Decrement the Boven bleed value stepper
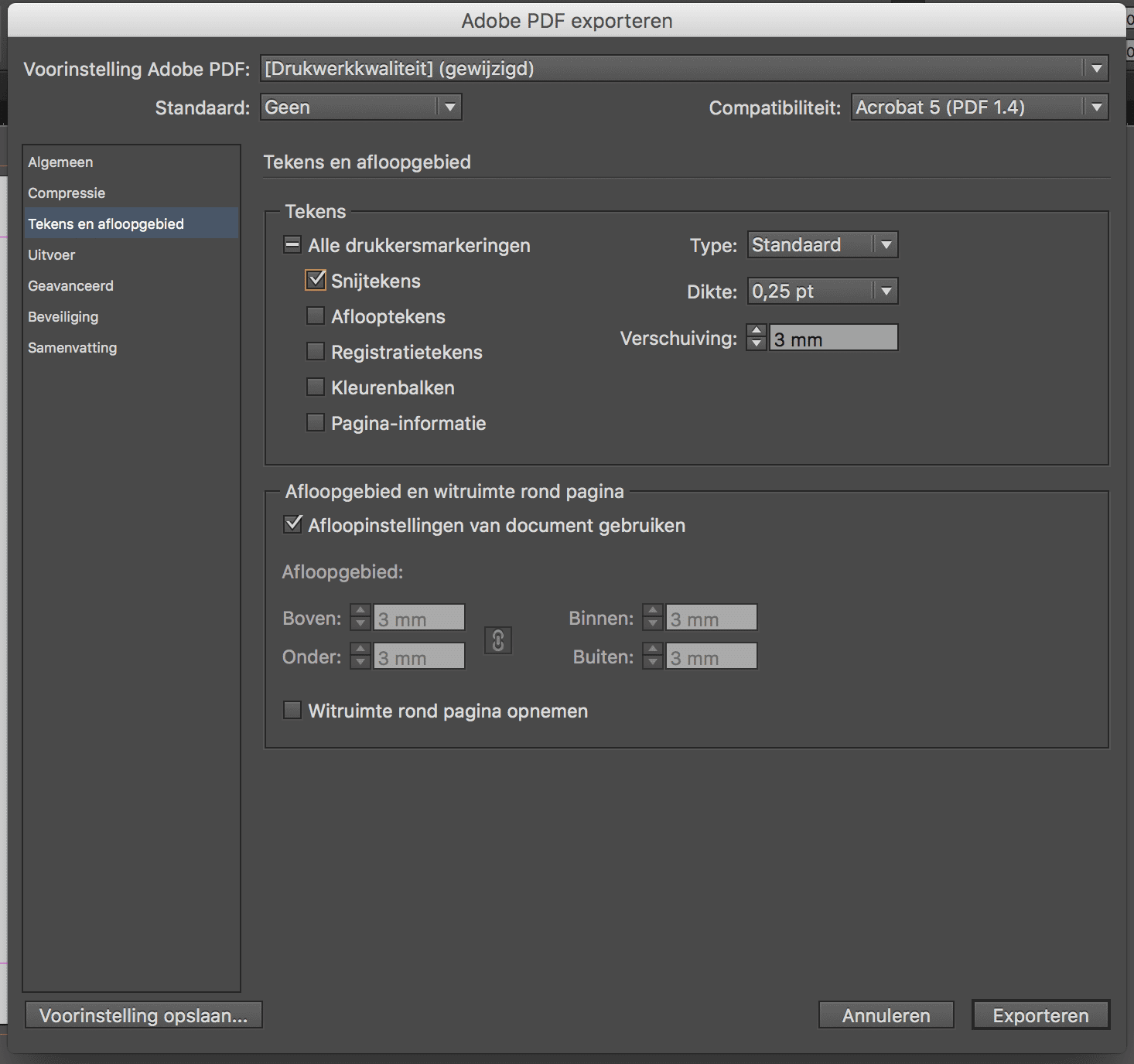This screenshot has width=1134, height=1064. coord(360,625)
